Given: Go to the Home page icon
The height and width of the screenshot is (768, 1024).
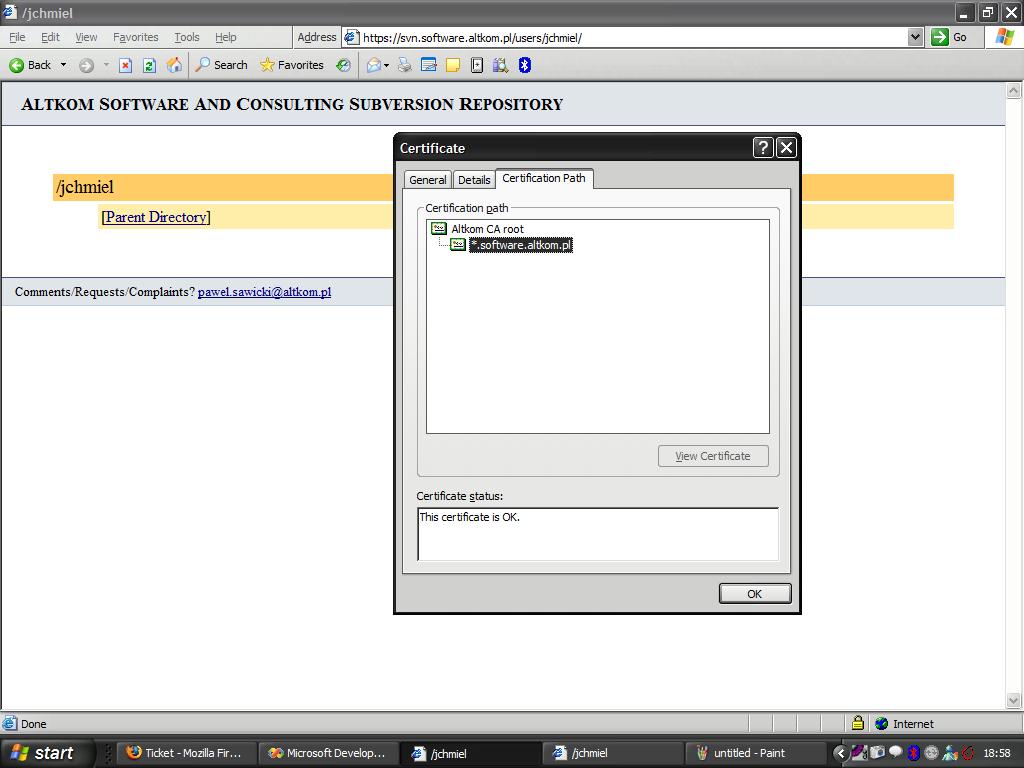Looking at the screenshot, I should [174, 65].
